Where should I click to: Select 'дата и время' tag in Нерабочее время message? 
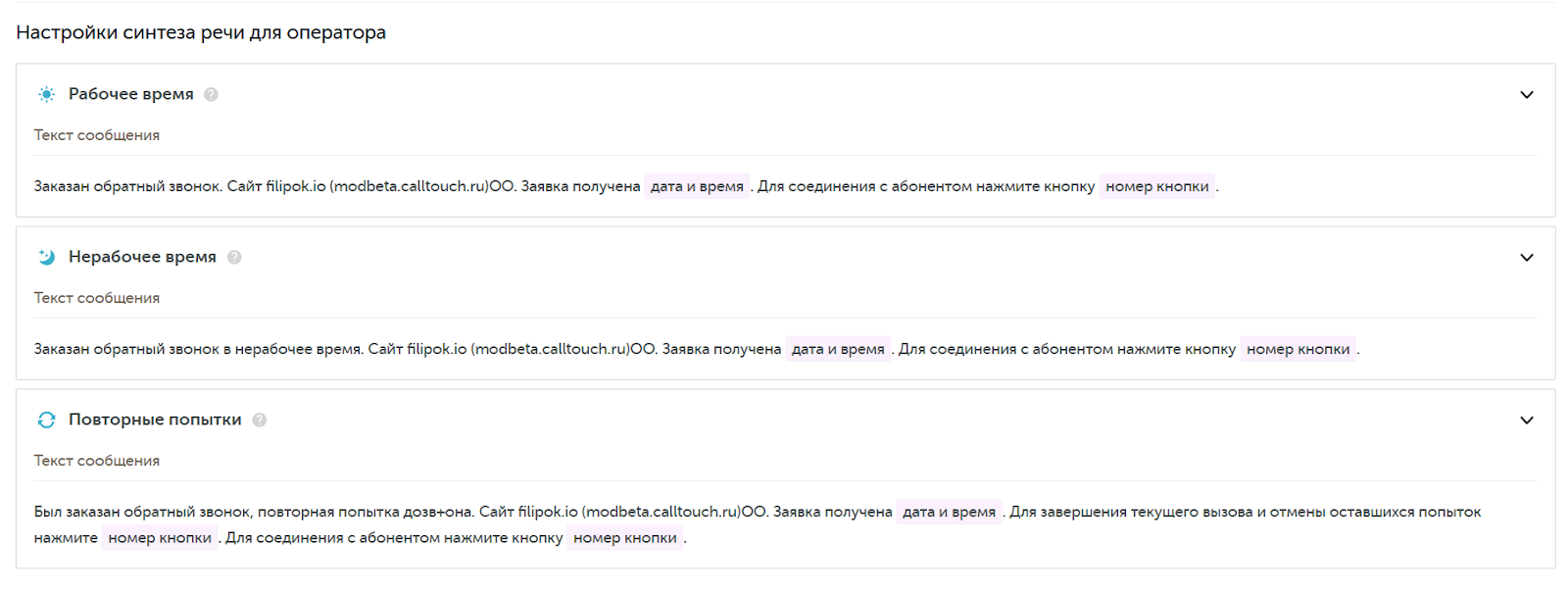(x=838, y=349)
